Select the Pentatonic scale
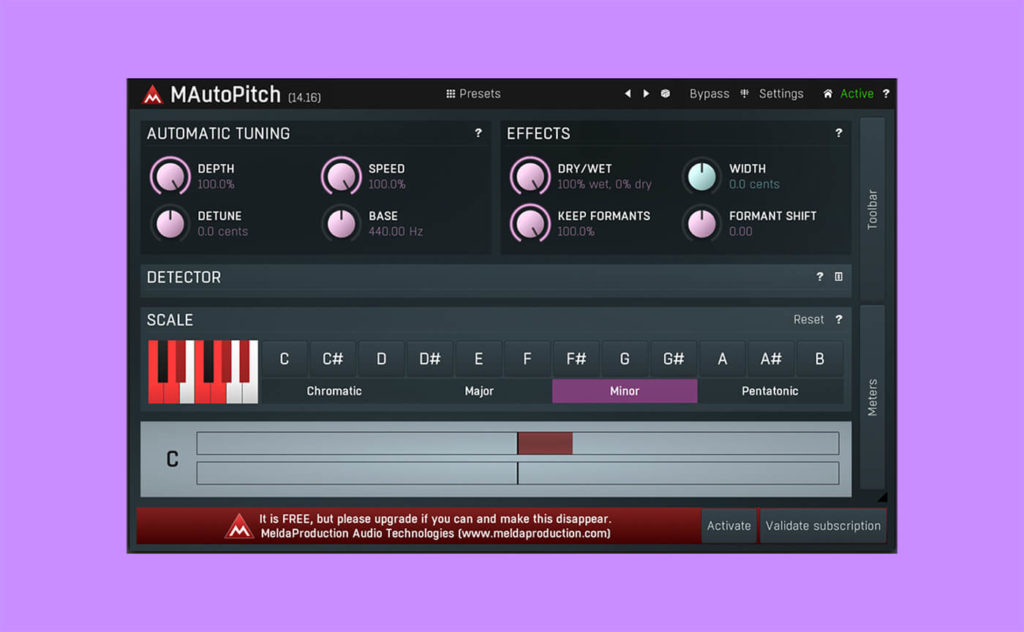This screenshot has height=632, width=1024. click(x=770, y=390)
